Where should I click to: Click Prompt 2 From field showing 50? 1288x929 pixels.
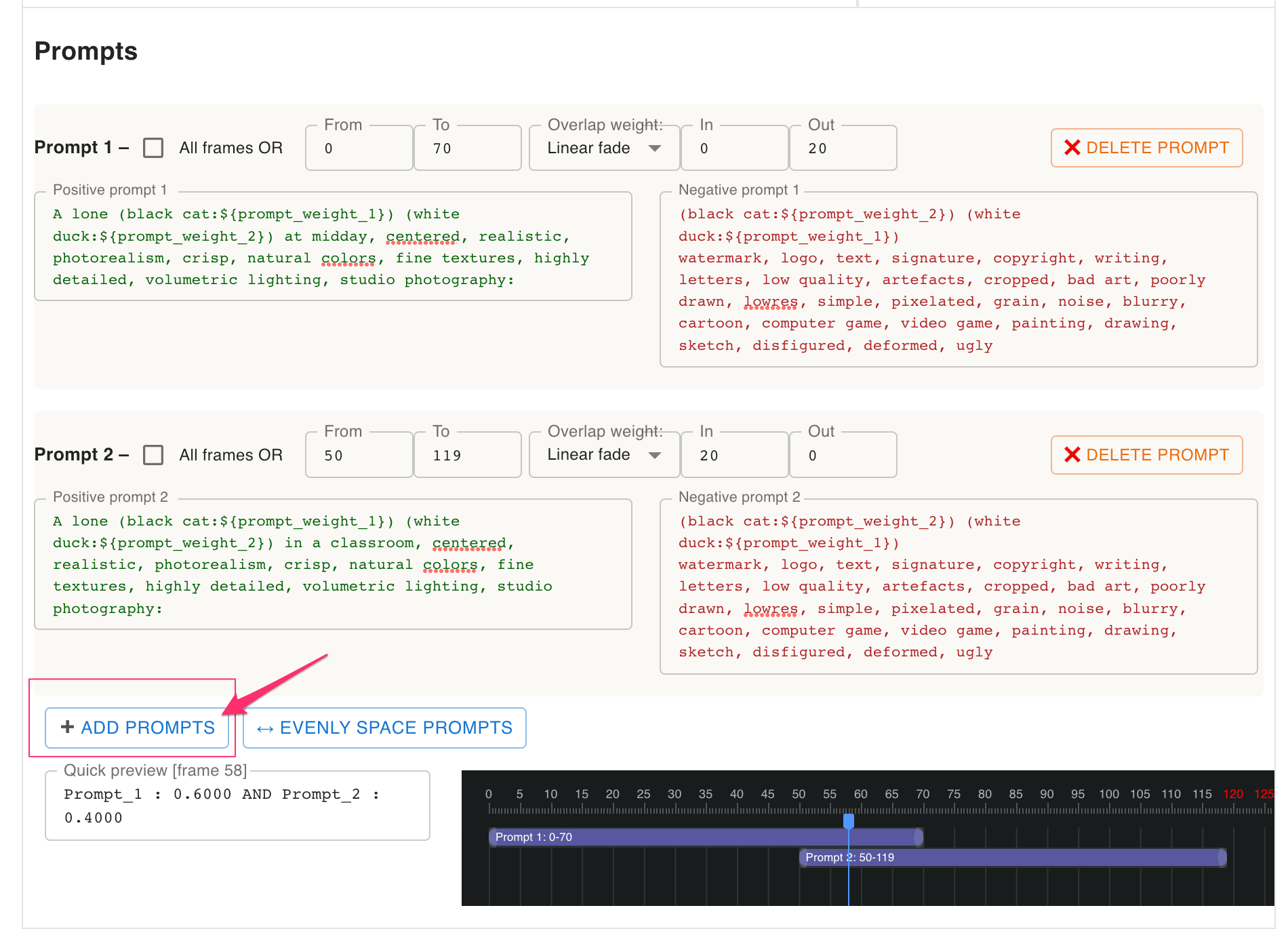[x=359, y=455]
